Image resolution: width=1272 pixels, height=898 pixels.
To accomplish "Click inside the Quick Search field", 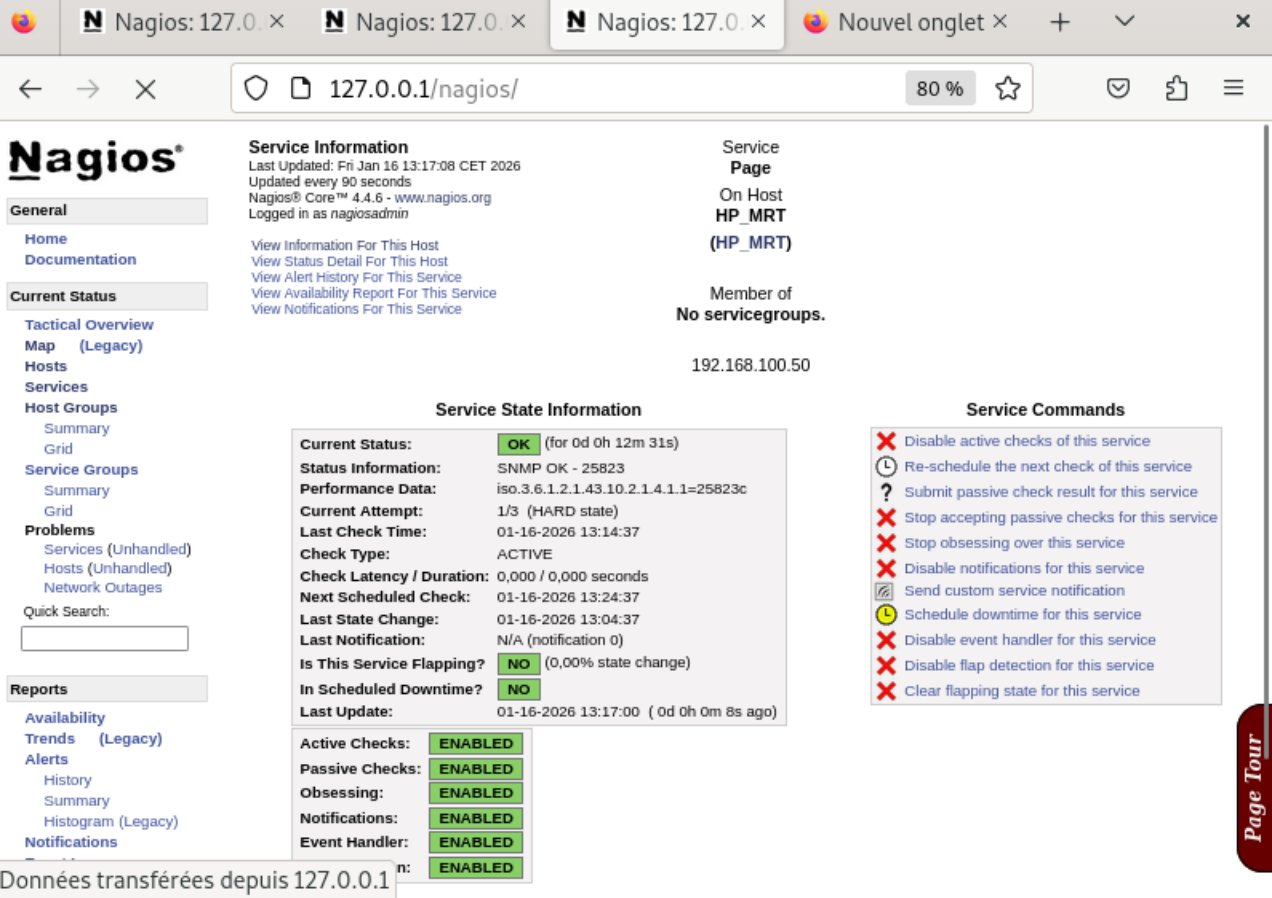I will tap(104, 637).
